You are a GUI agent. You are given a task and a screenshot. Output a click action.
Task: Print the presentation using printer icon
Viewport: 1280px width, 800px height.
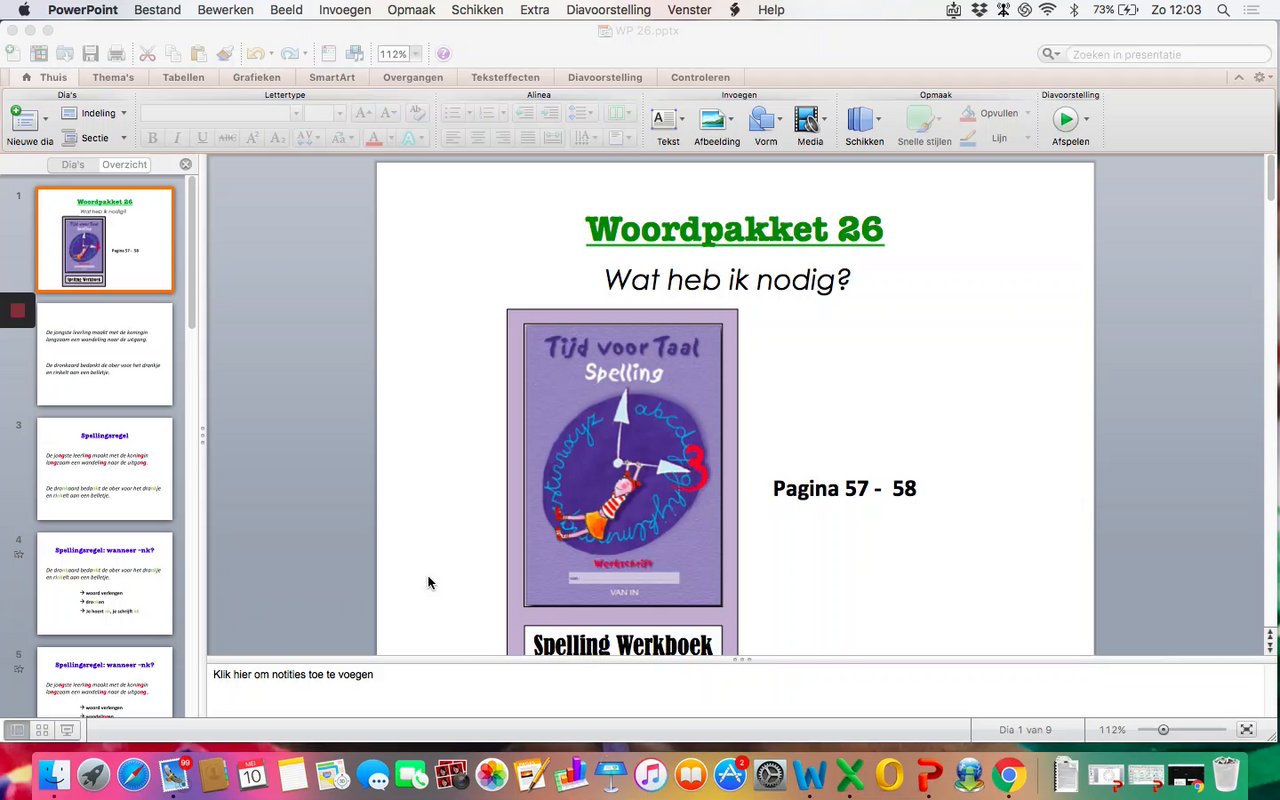[x=117, y=54]
